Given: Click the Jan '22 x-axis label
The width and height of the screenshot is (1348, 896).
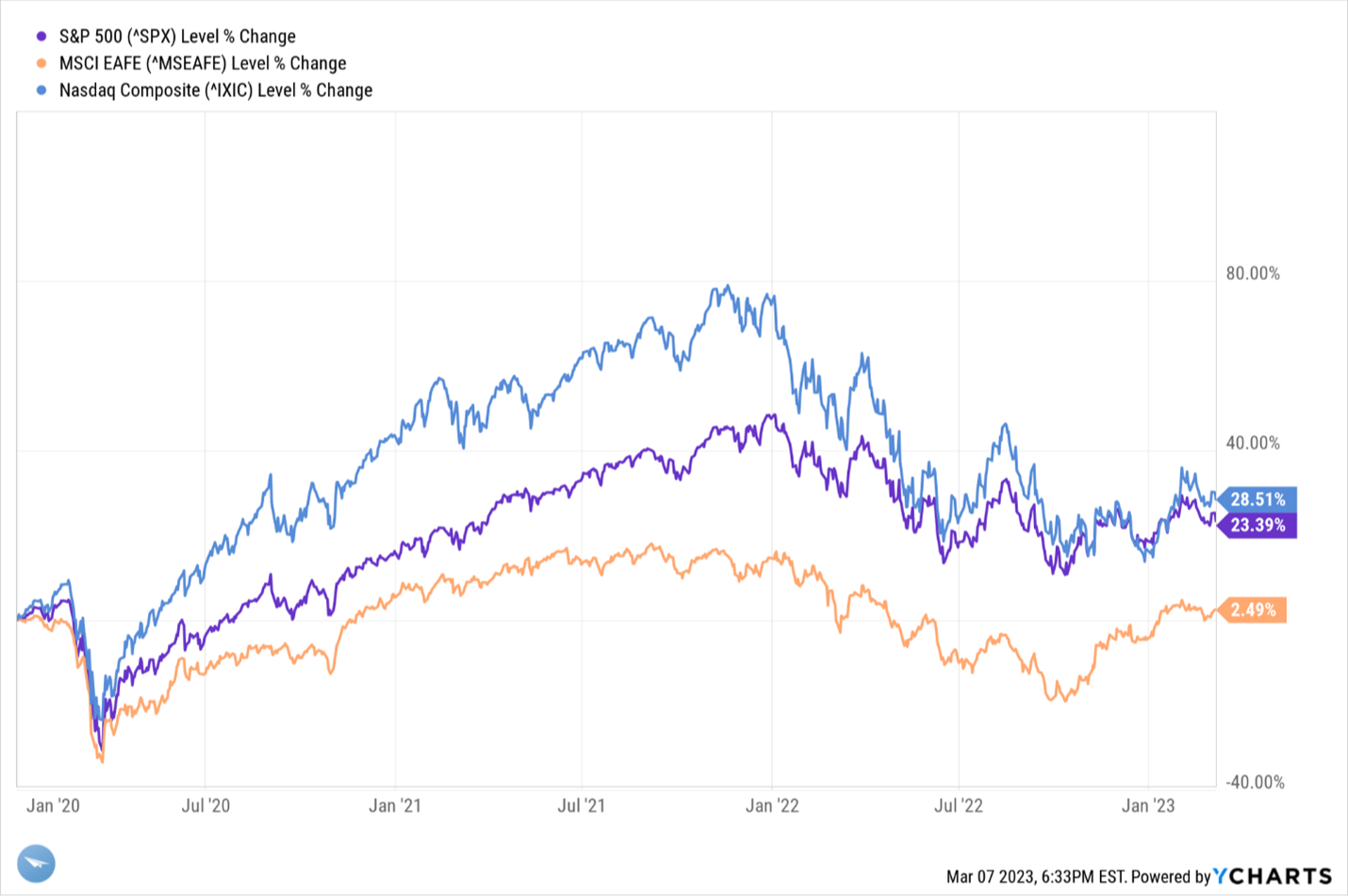Looking at the screenshot, I should 772,806.
